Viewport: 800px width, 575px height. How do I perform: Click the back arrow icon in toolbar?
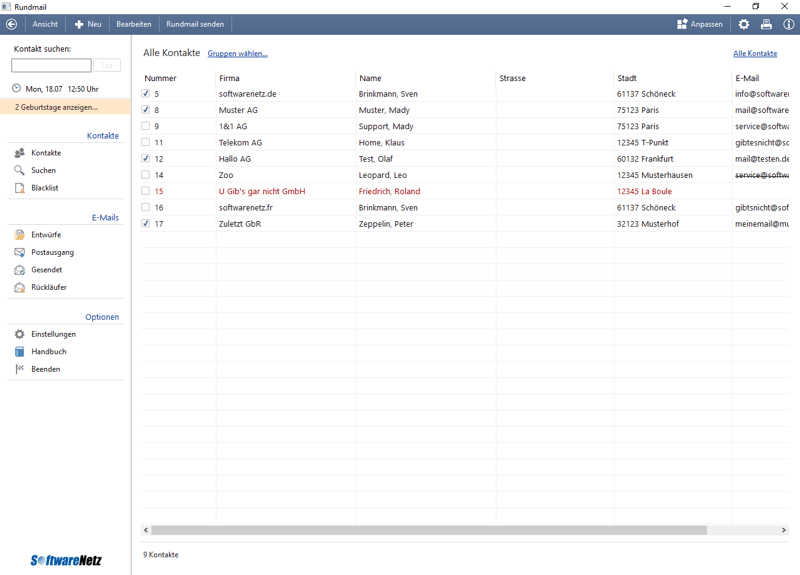[12, 24]
